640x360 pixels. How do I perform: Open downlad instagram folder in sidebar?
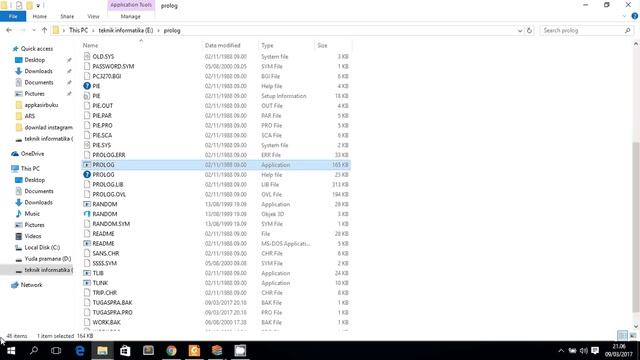tap(48, 127)
